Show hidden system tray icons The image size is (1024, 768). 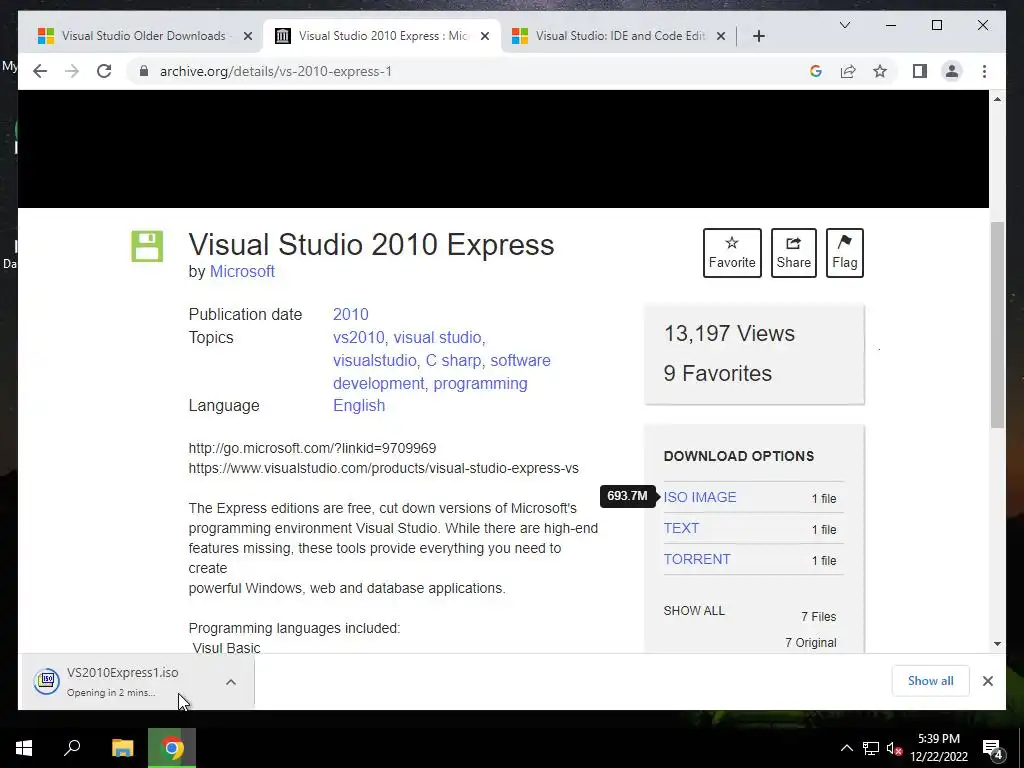click(846, 748)
